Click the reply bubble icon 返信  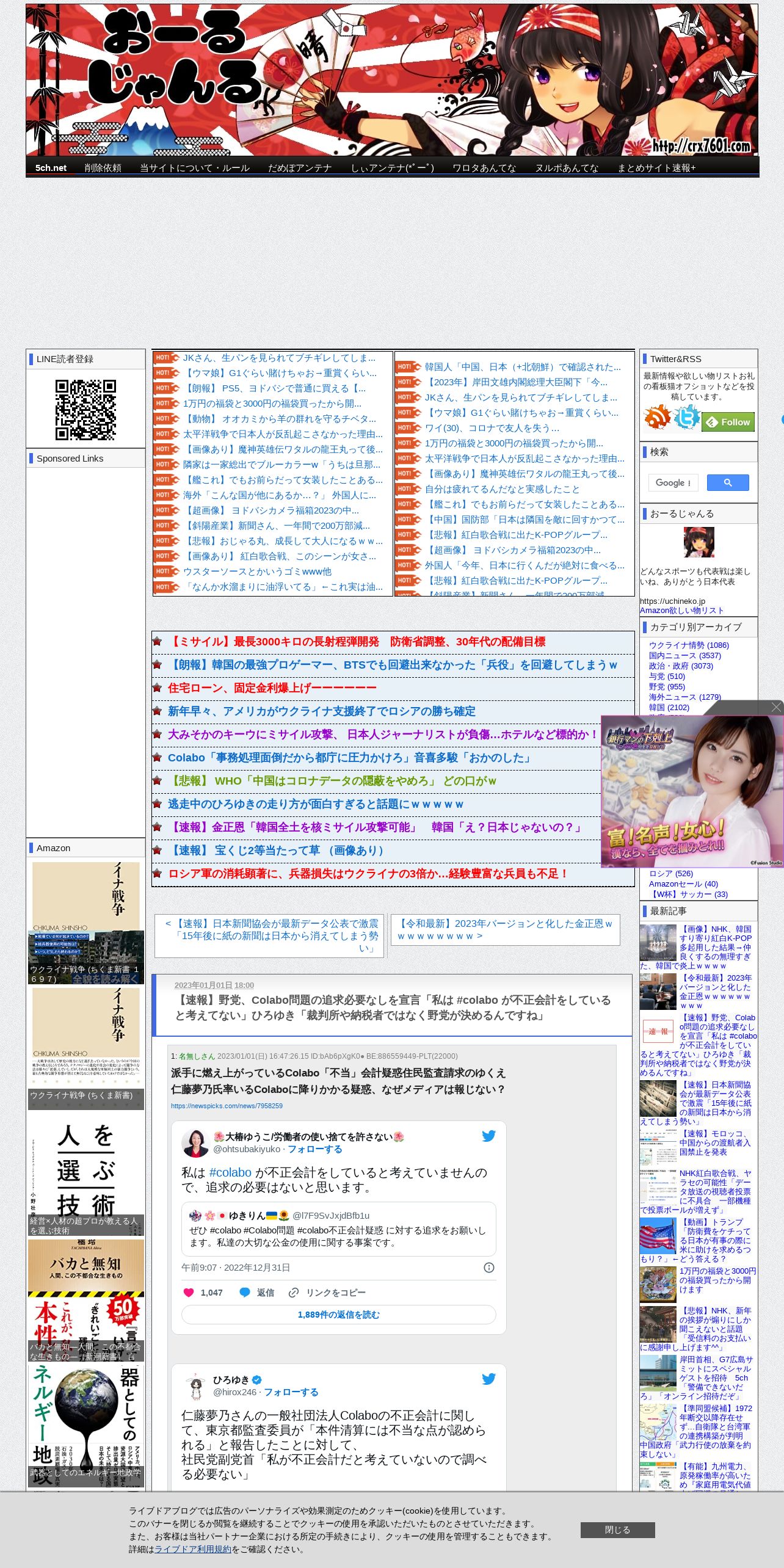pos(245,1293)
